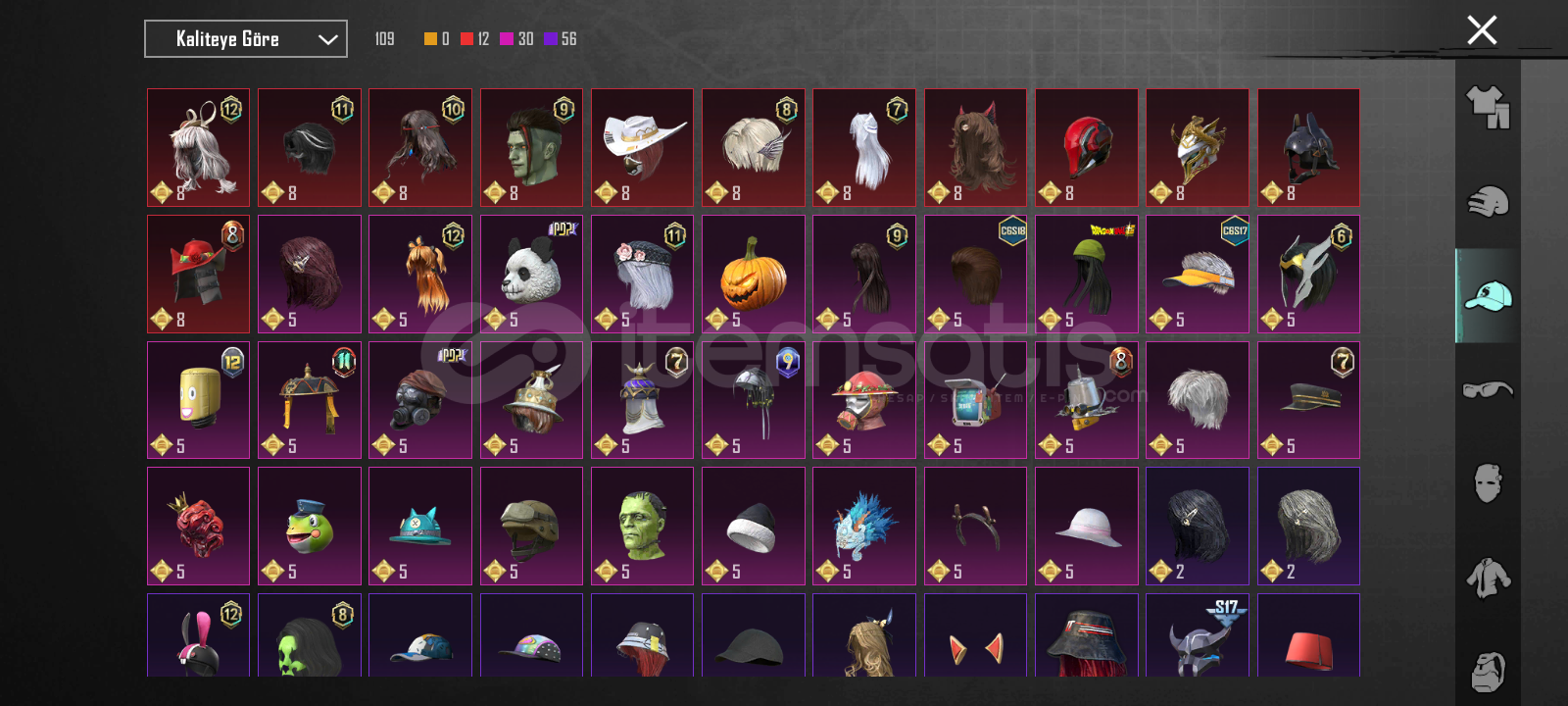Pick the yellow battery-shaped head item
The width and height of the screenshot is (1568, 706).
(x=198, y=400)
